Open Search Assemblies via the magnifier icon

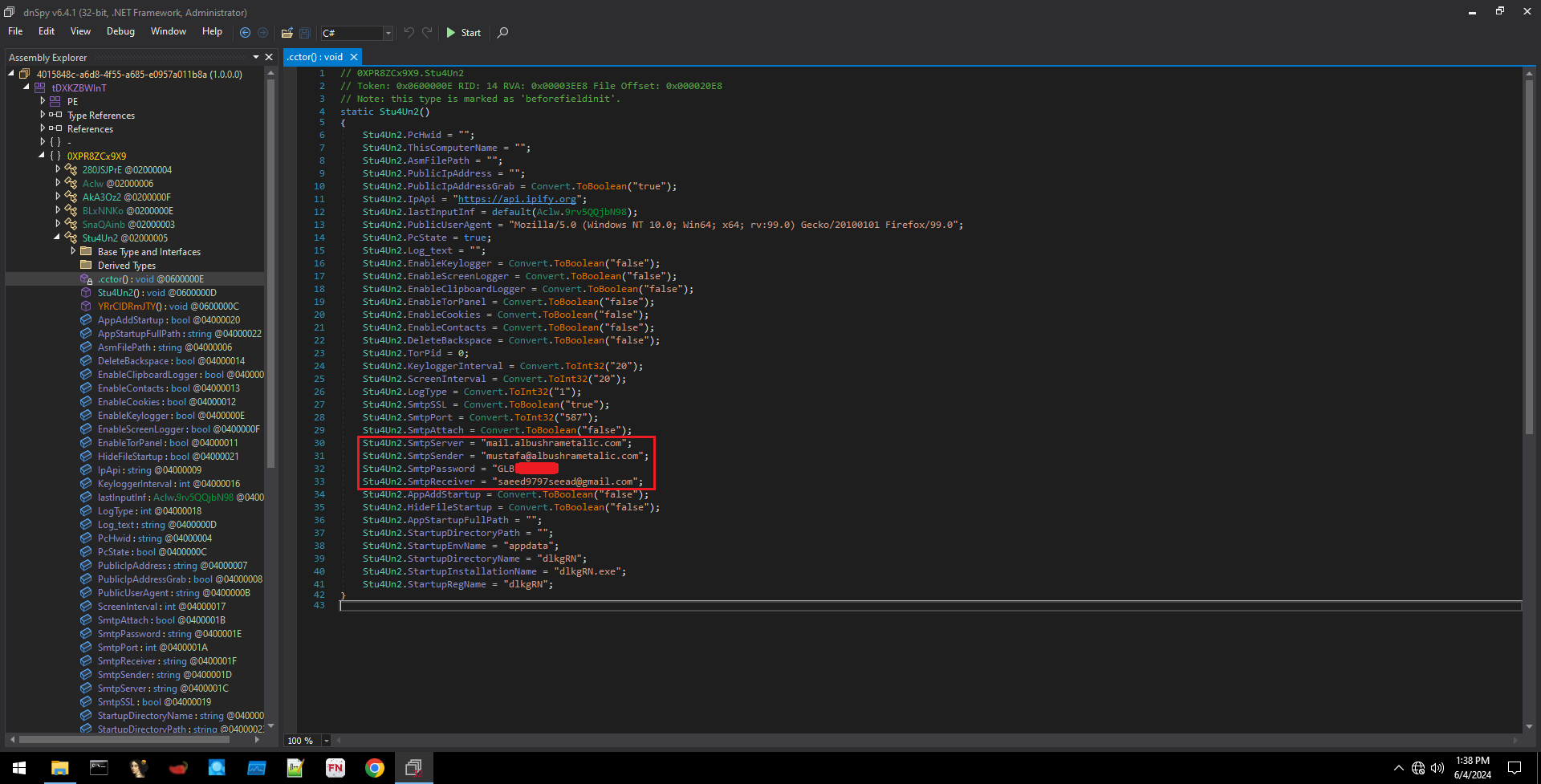503,33
